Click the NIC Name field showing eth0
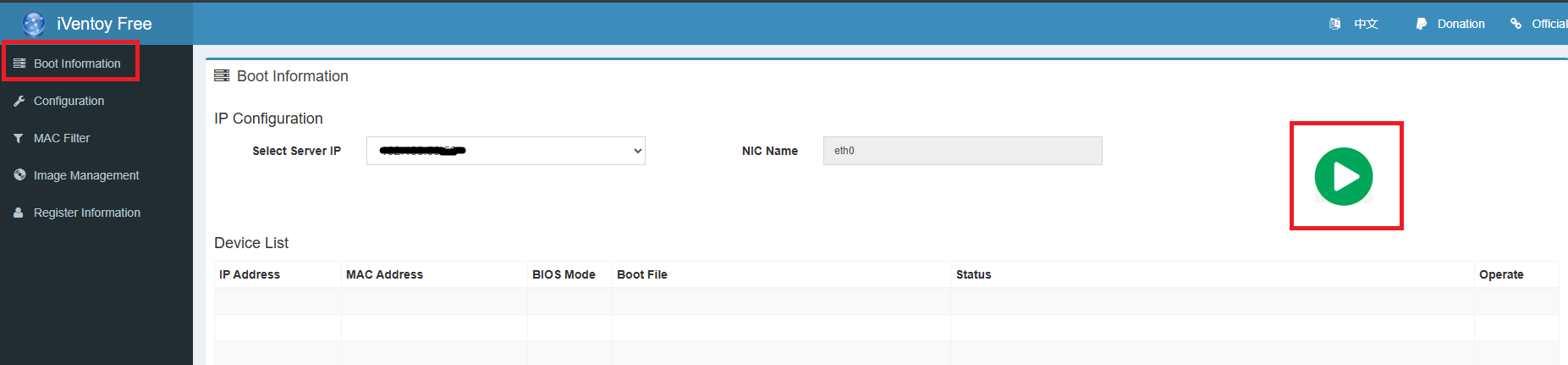This screenshot has width=1568, height=365. tap(962, 151)
